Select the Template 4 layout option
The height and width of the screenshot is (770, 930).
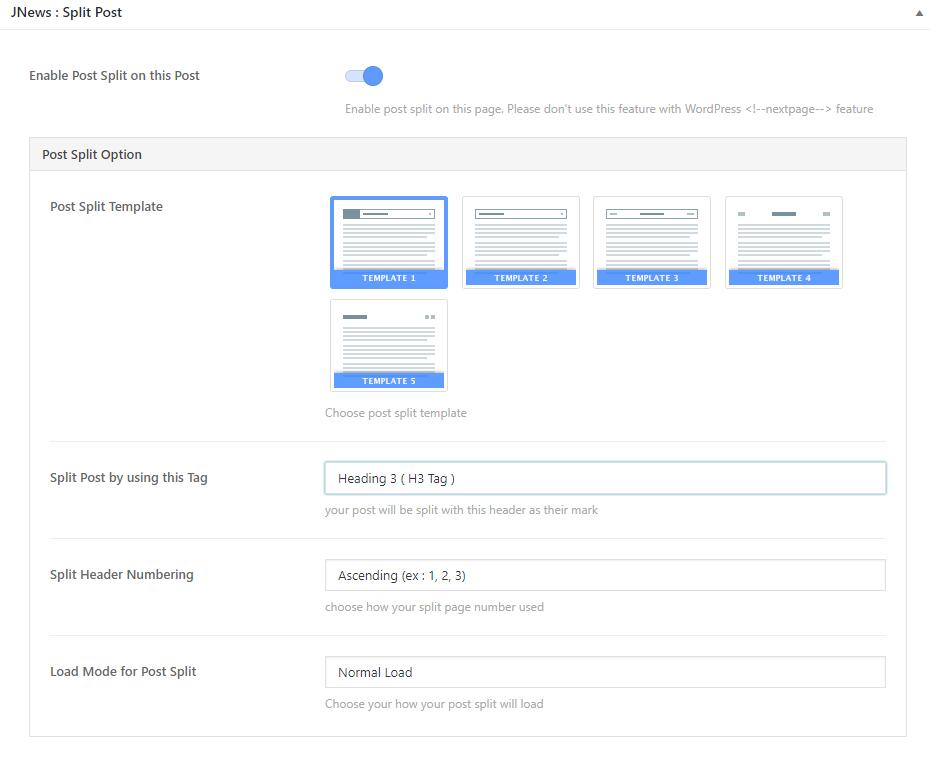coord(783,242)
